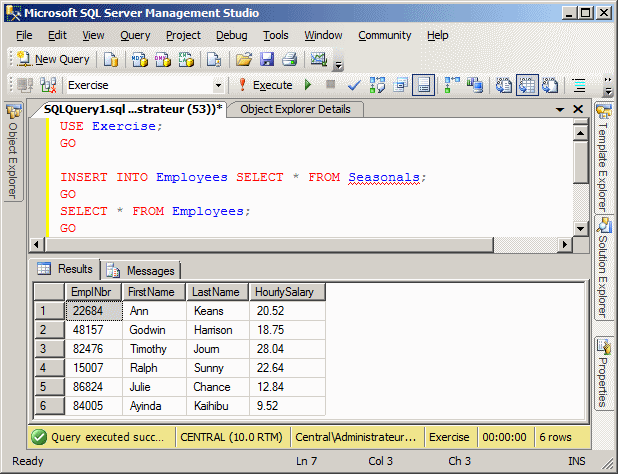Select row header 3 in results grid

(49, 349)
